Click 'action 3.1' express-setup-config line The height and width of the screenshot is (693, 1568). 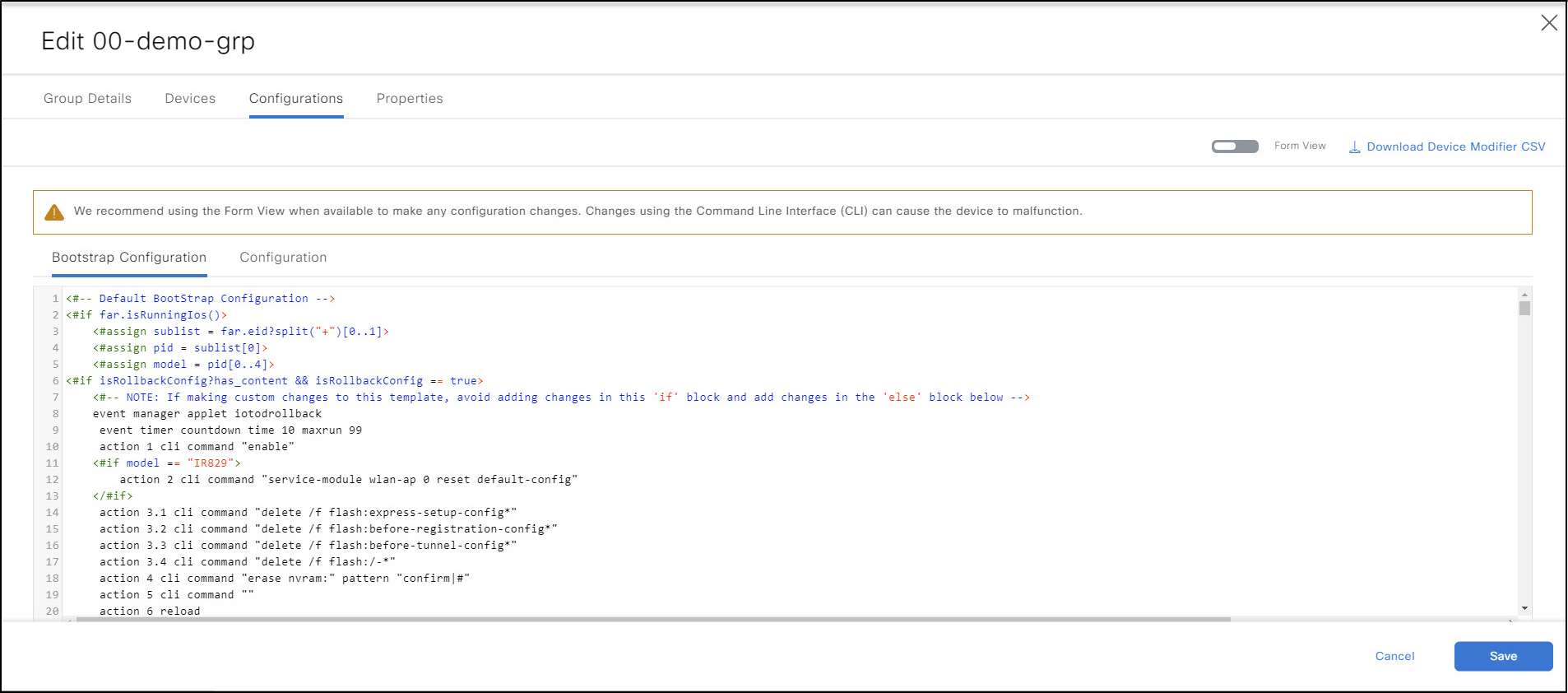tap(308, 512)
